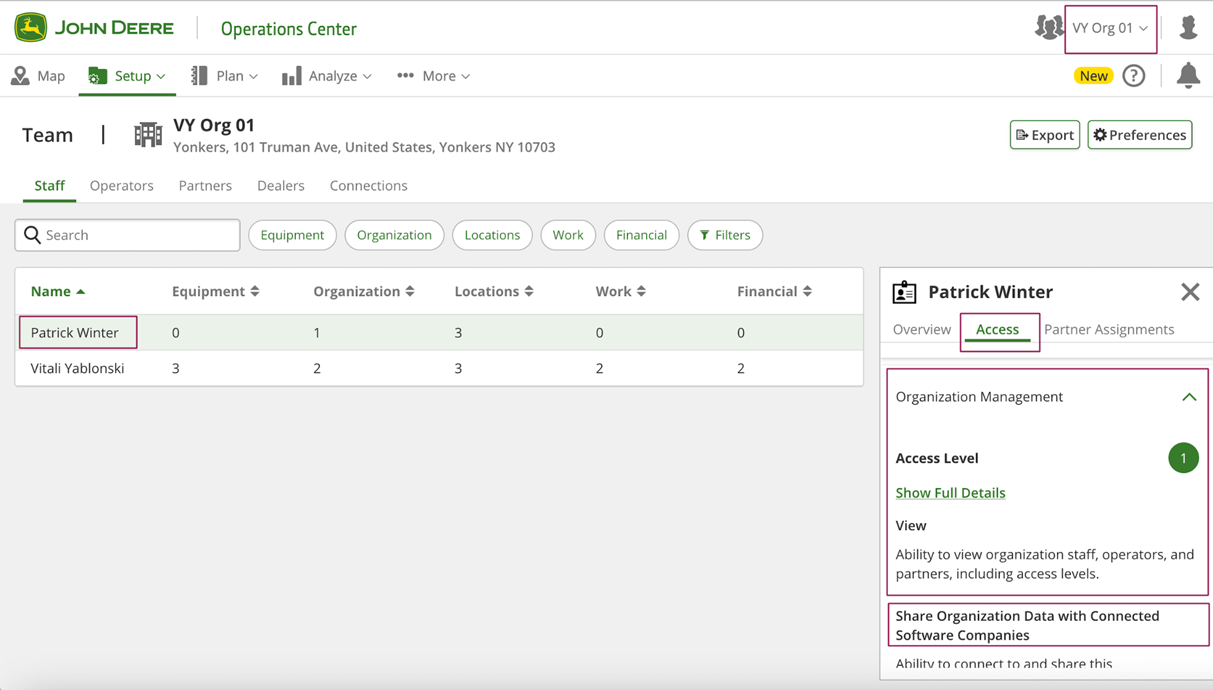The width and height of the screenshot is (1213, 690).
Task: Open the notifications bell icon
Action: tap(1188, 76)
